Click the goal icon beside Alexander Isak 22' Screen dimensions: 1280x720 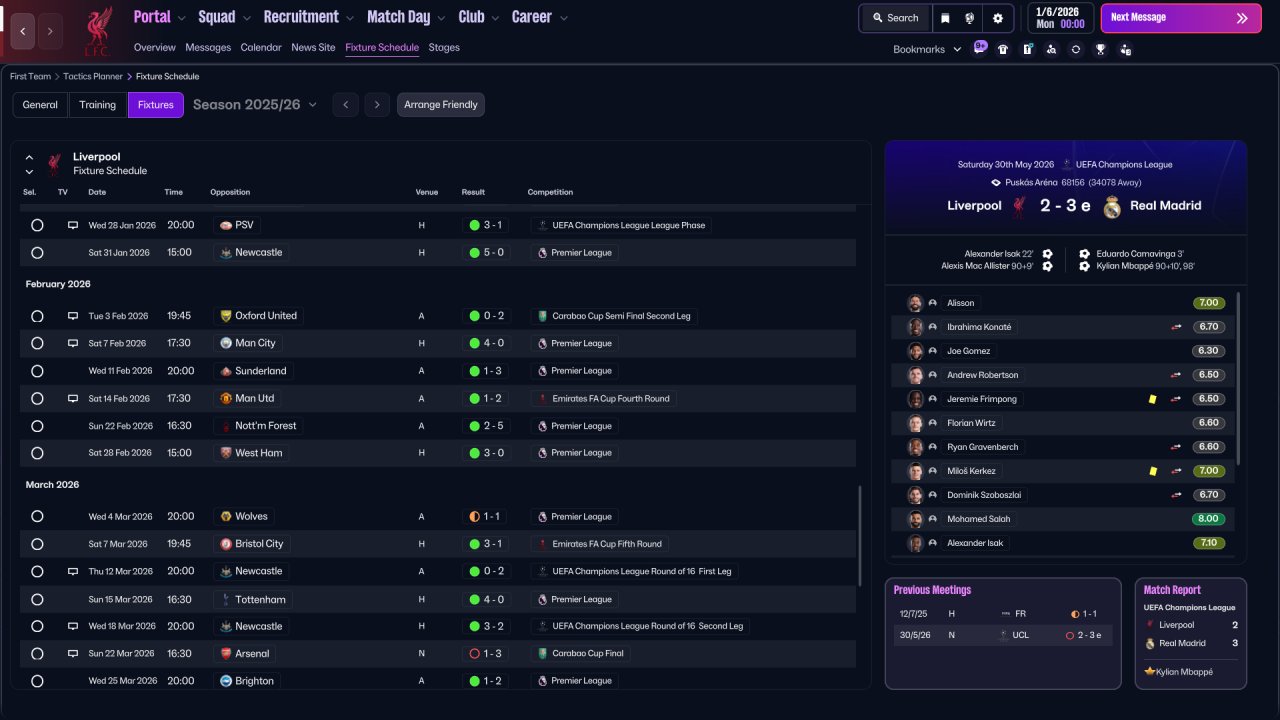[1047, 254]
